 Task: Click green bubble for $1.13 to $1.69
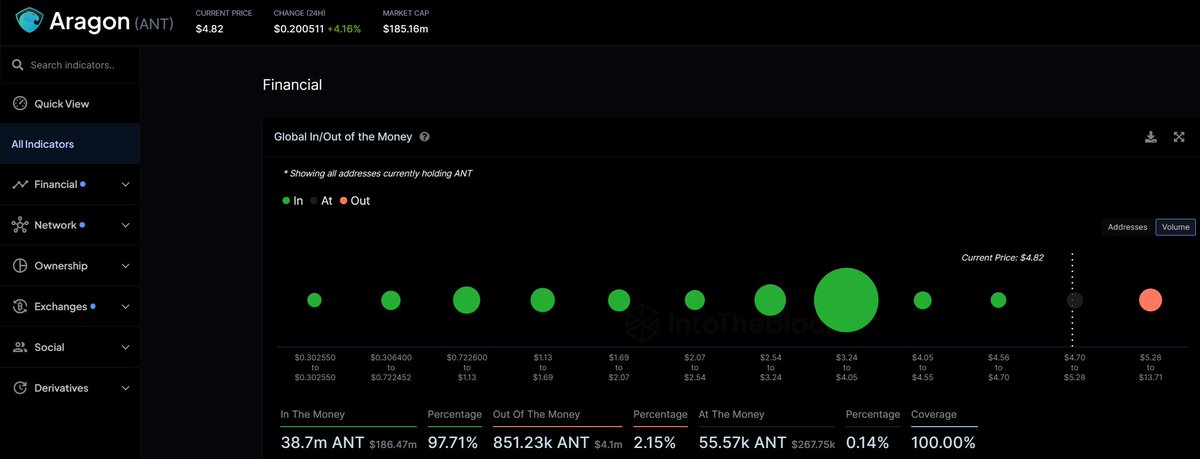[543, 300]
